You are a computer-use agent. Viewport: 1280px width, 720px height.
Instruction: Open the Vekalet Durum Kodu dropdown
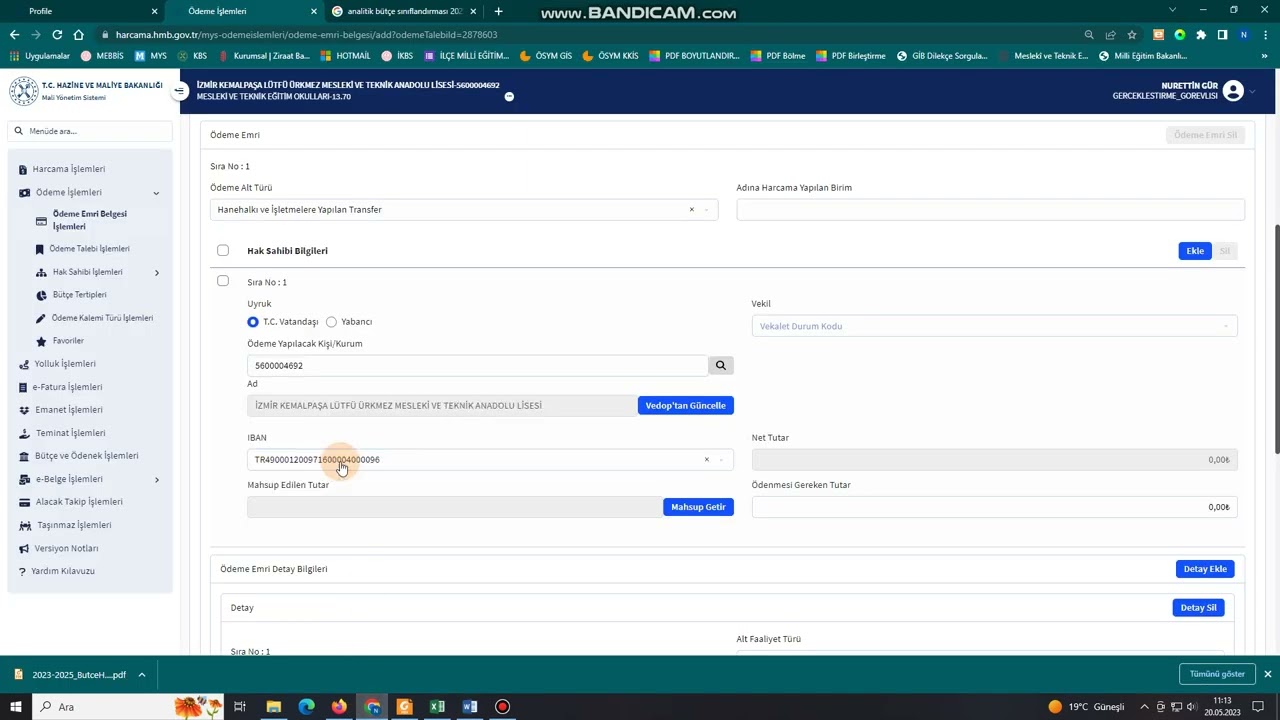[x=994, y=326]
